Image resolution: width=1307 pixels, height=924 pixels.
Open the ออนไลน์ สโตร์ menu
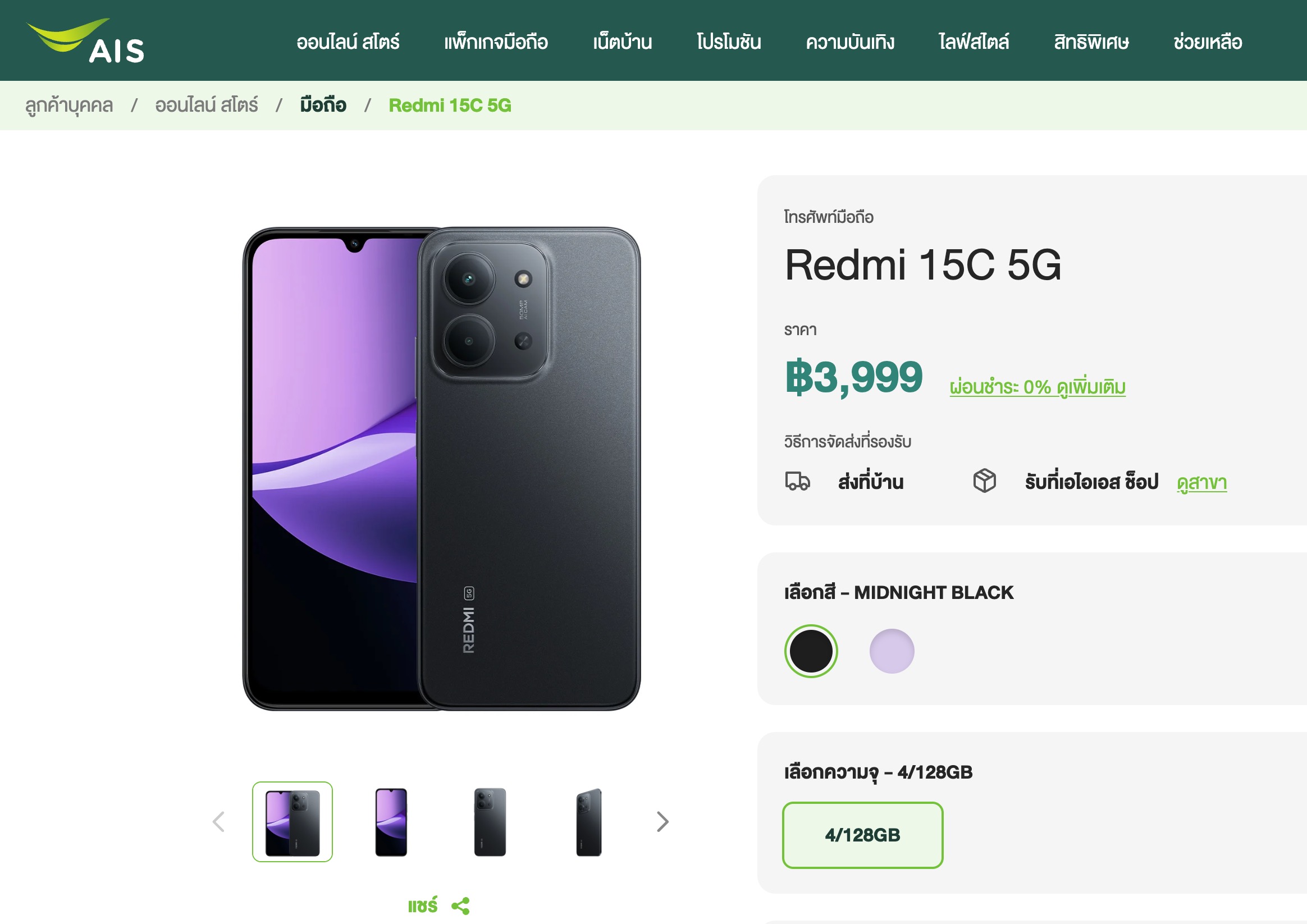[348, 42]
